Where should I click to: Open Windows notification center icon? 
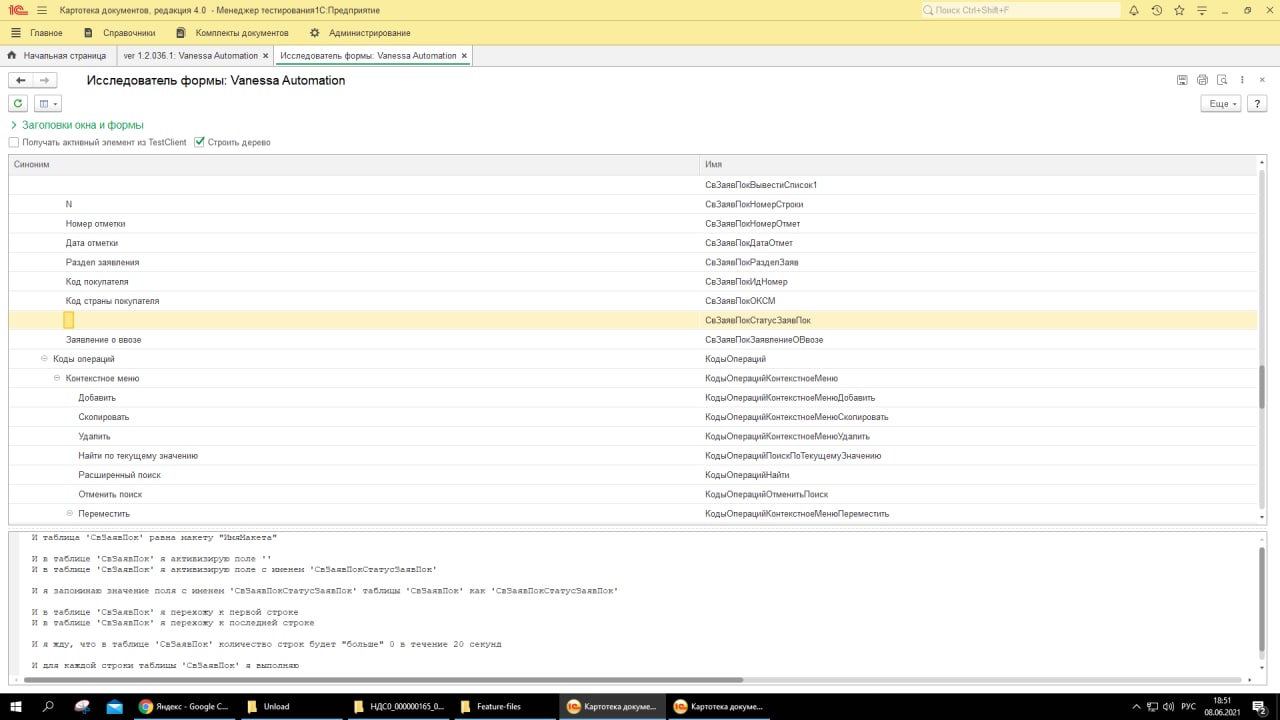[x=1261, y=706]
